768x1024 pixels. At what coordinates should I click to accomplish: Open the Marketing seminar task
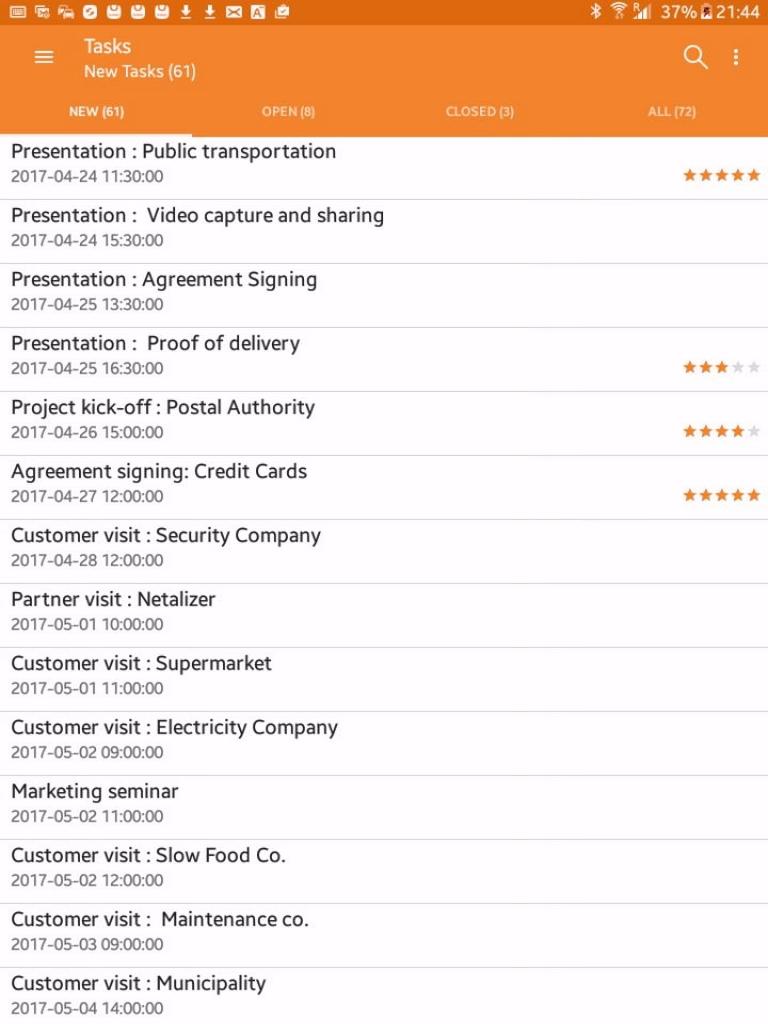(x=384, y=808)
